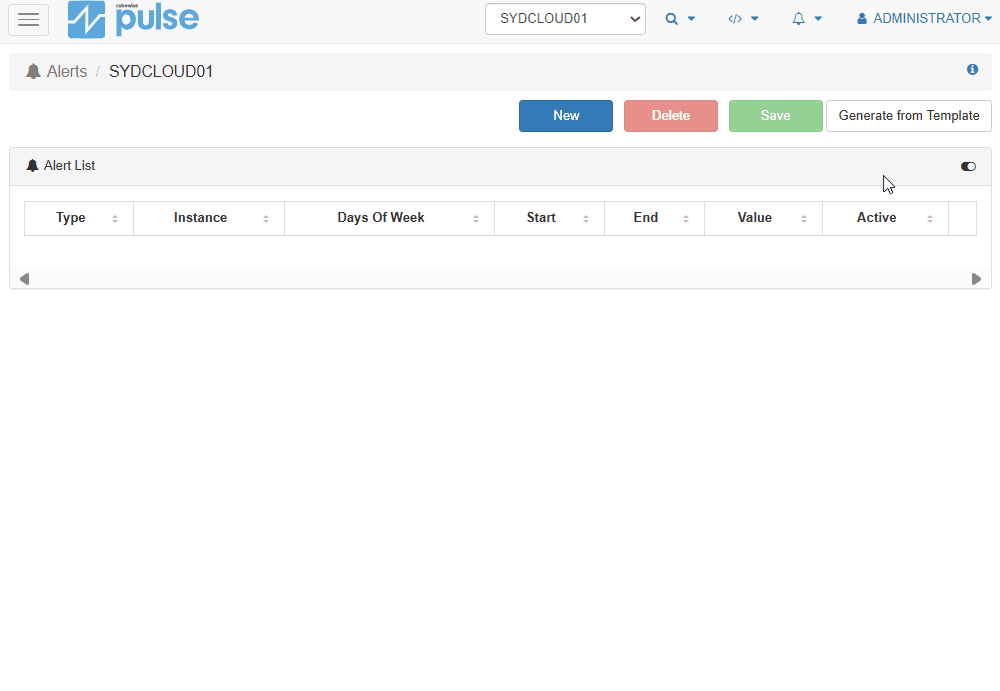This screenshot has height=691, width=1000.
Task: Sort the table by Instance column
Action: tap(209, 218)
